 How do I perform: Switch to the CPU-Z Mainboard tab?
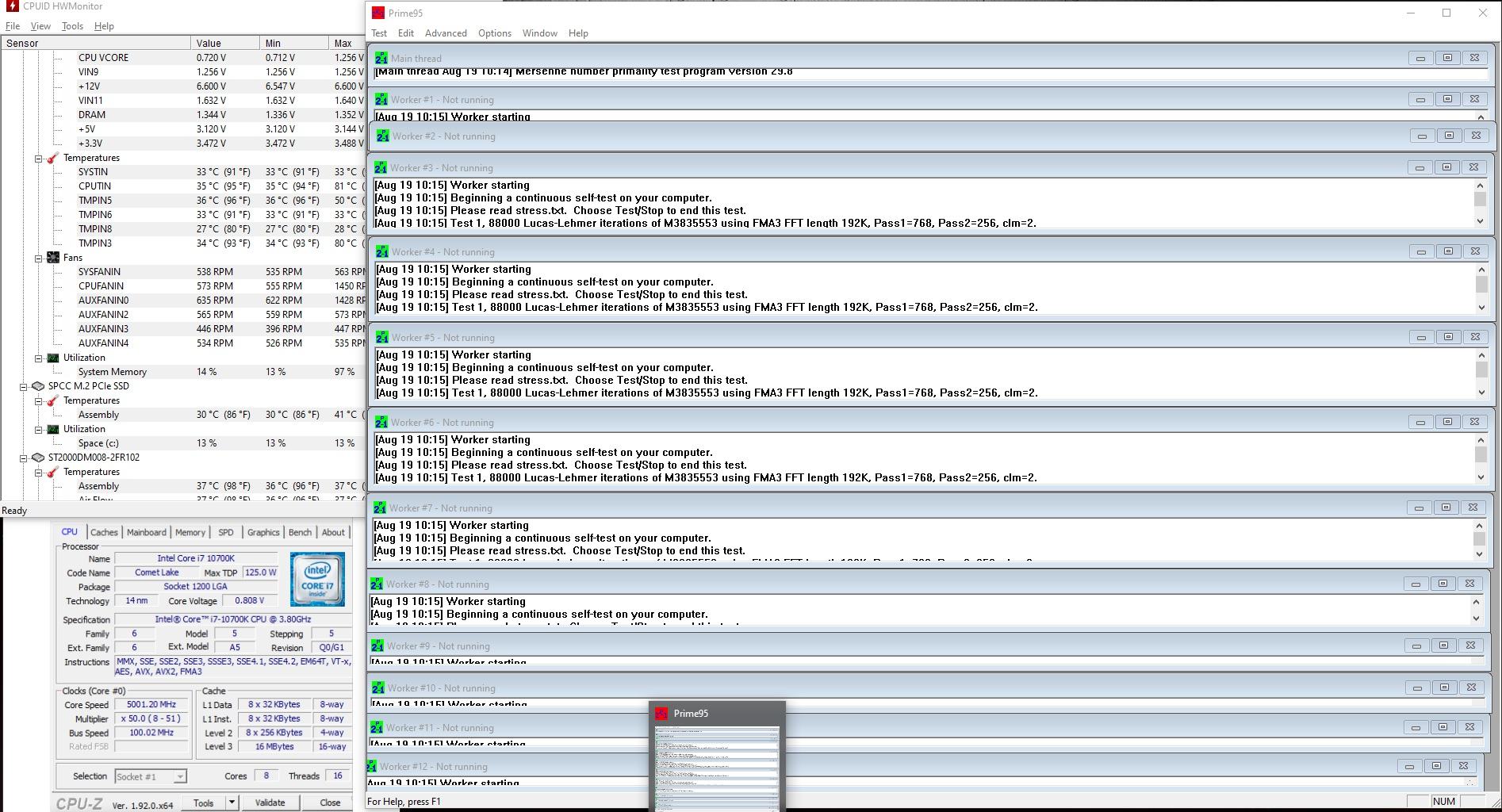(x=147, y=532)
